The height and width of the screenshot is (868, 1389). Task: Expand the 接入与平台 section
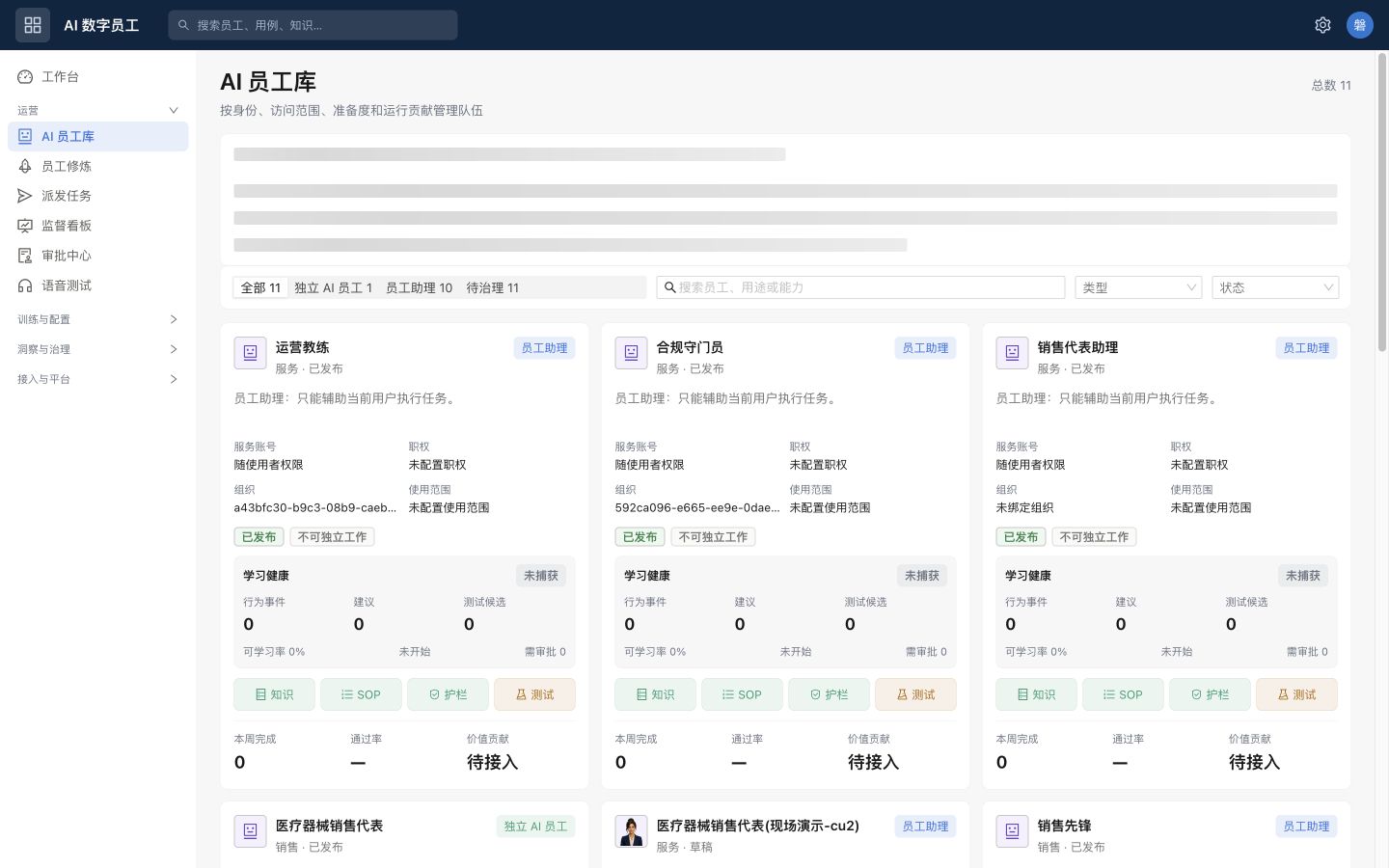(x=98, y=379)
